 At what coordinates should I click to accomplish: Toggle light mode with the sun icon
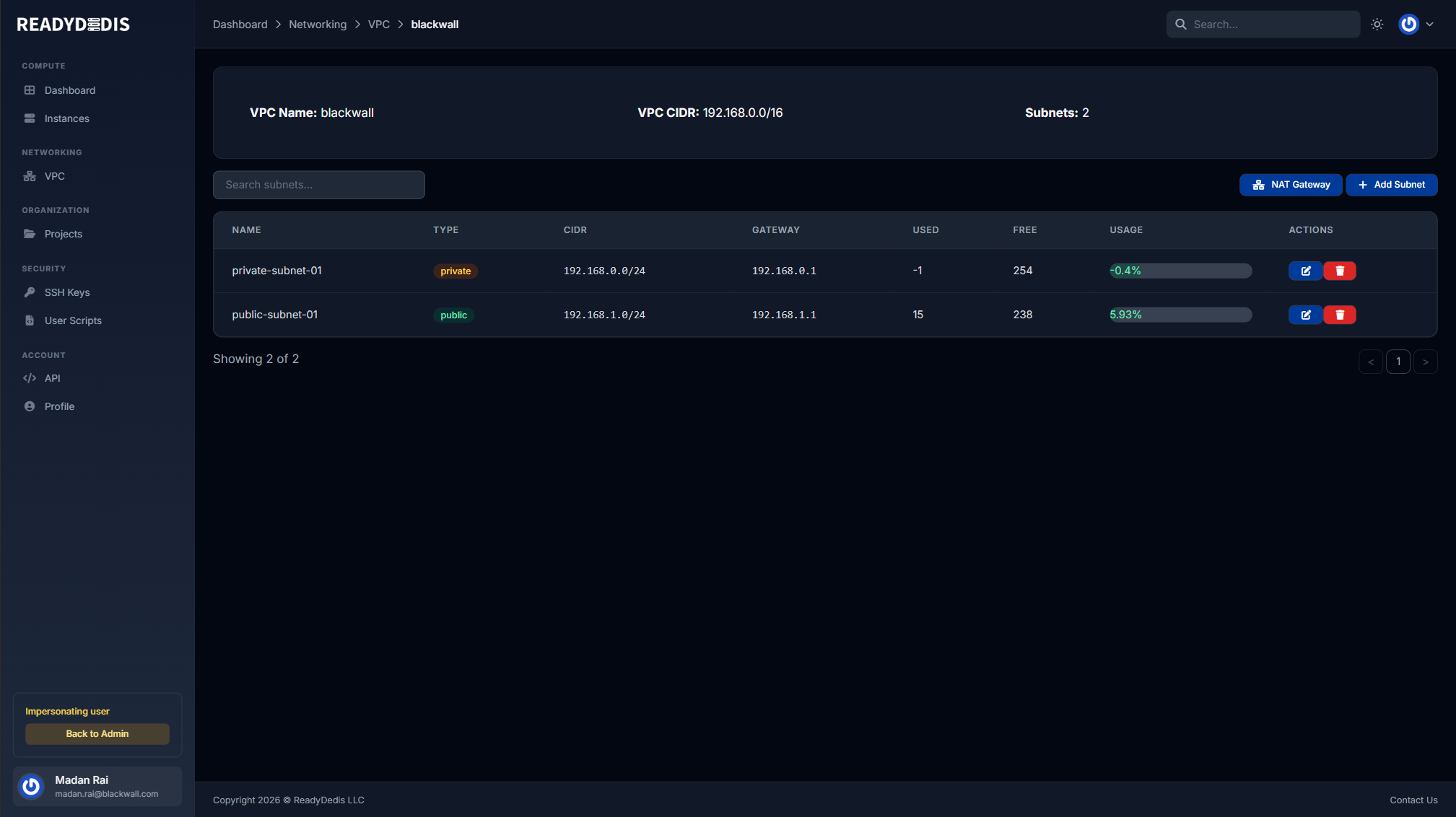[1377, 24]
